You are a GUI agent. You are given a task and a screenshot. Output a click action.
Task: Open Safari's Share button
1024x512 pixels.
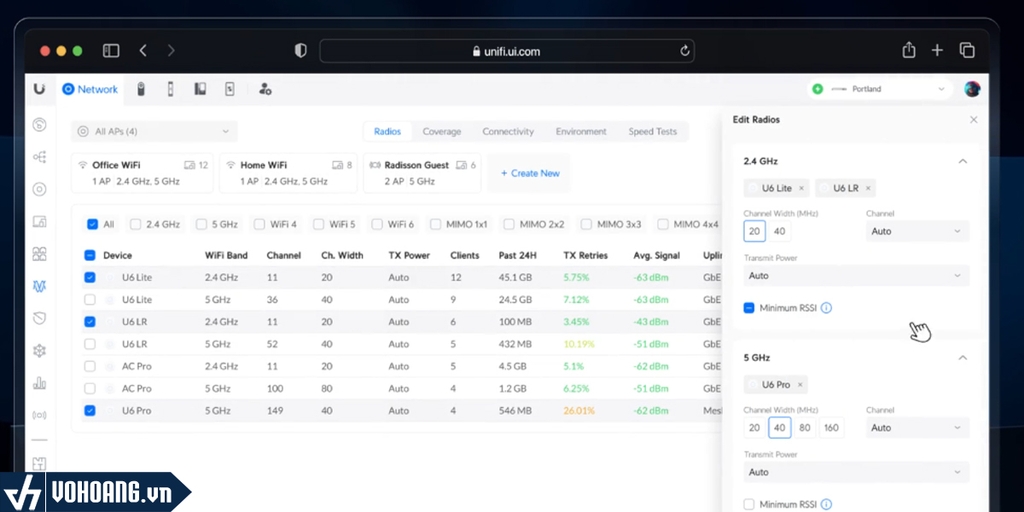908,50
